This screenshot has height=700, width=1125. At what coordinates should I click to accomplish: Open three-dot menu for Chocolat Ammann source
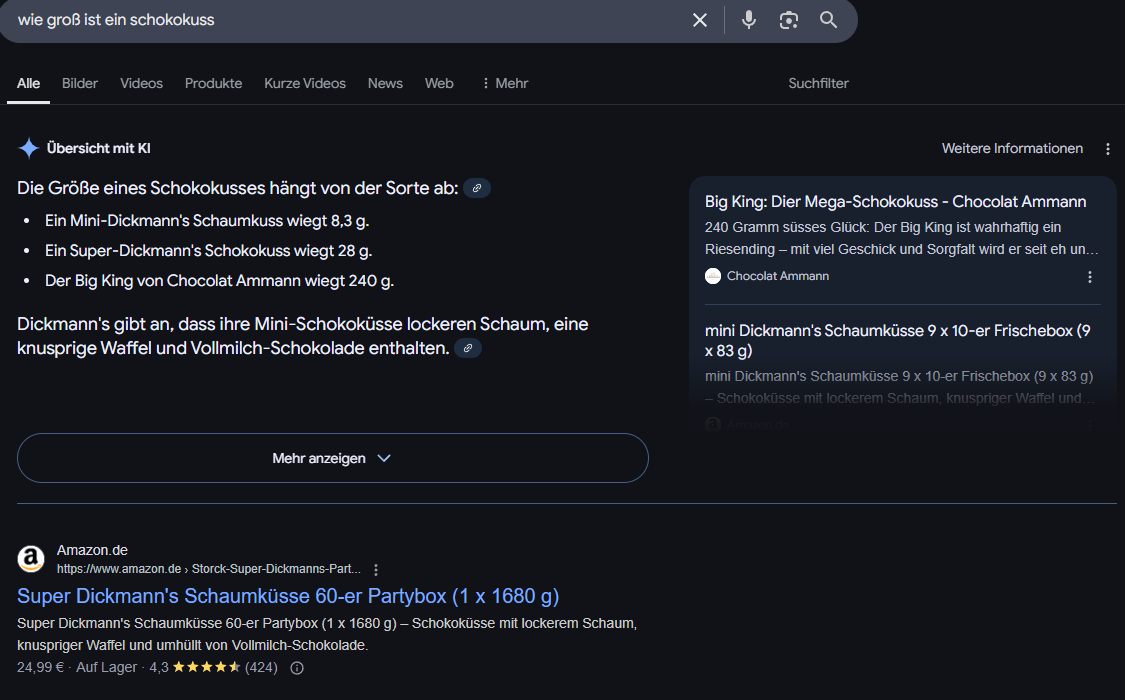[x=1090, y=277]
